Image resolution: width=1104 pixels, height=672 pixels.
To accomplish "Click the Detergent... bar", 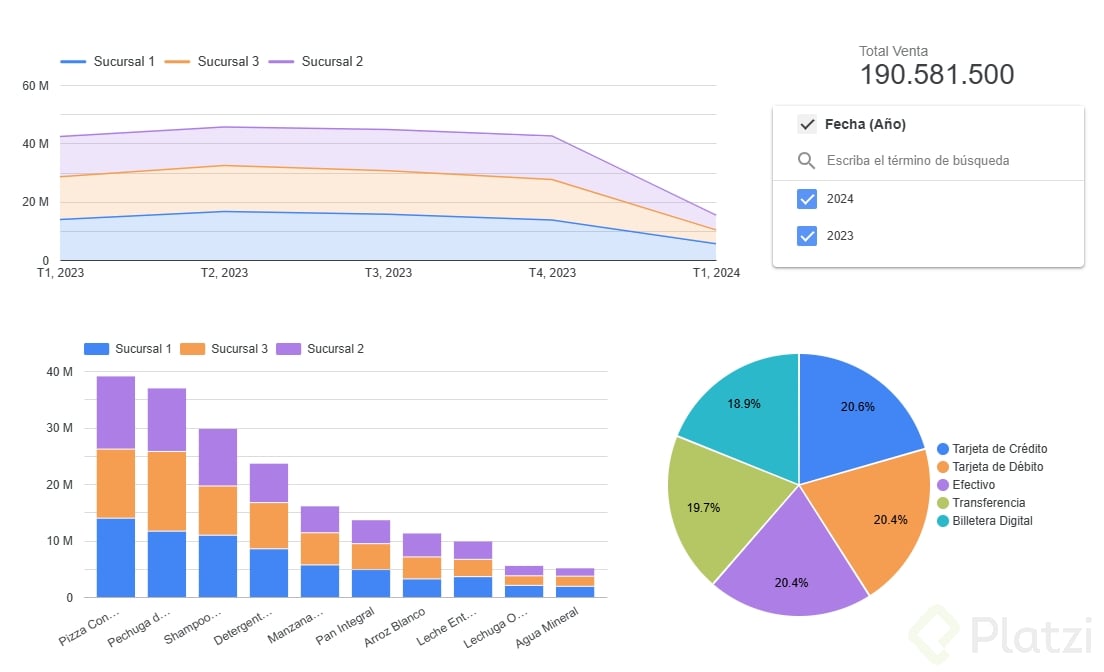I will pyautogui.click(x=269, y=530).
